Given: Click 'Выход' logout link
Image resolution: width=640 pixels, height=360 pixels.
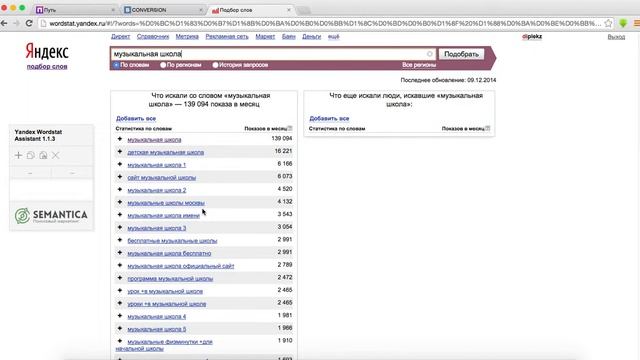Looking at the screenshot, I should pyautogui.click(x=616, y=37).
